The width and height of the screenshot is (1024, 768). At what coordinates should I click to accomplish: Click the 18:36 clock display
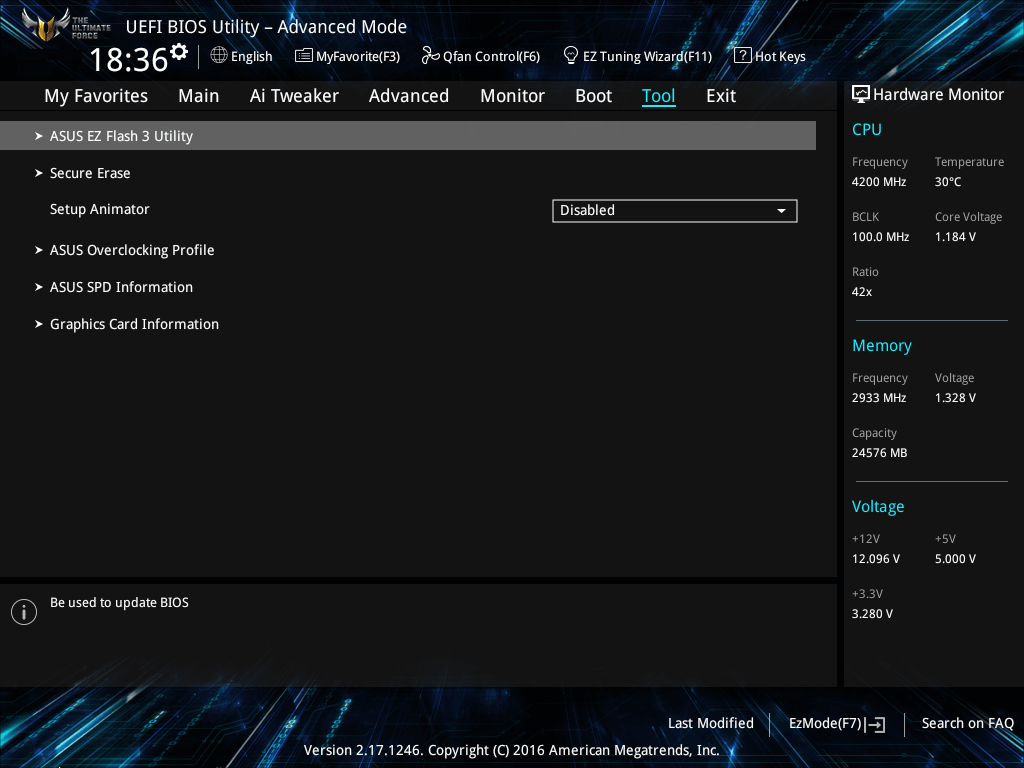click(129, 60)
